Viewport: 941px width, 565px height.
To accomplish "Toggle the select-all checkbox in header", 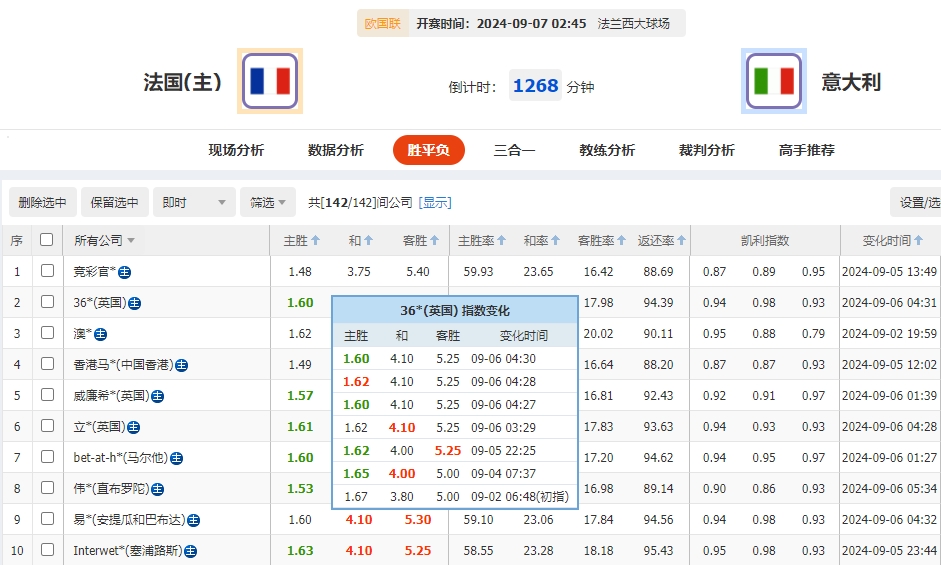I will coord(46,240).
